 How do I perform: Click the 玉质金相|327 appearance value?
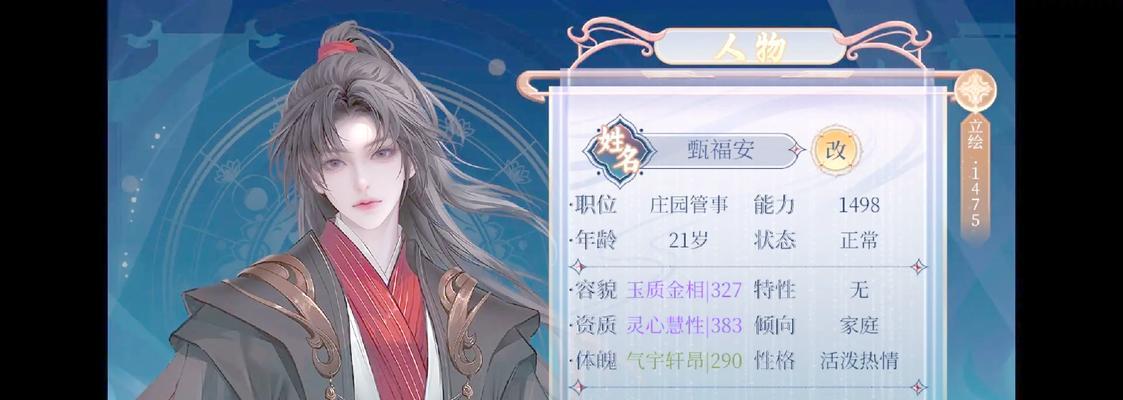(x=684, y=290)
